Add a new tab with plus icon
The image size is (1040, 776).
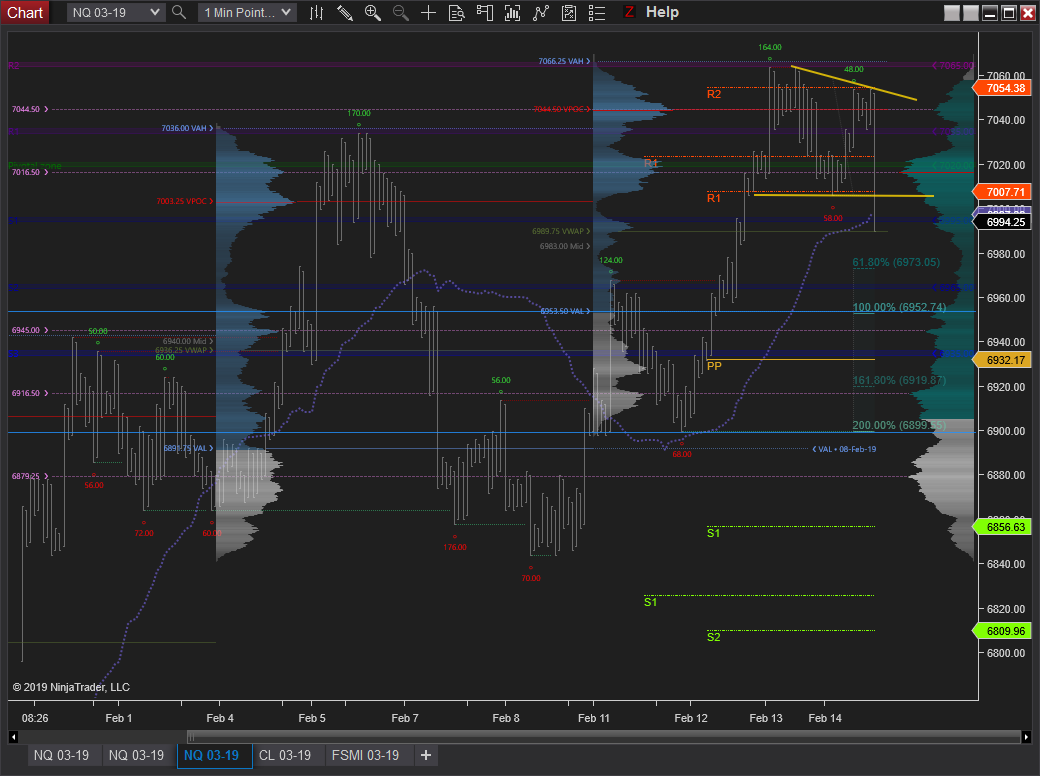[x=426, y=755]
